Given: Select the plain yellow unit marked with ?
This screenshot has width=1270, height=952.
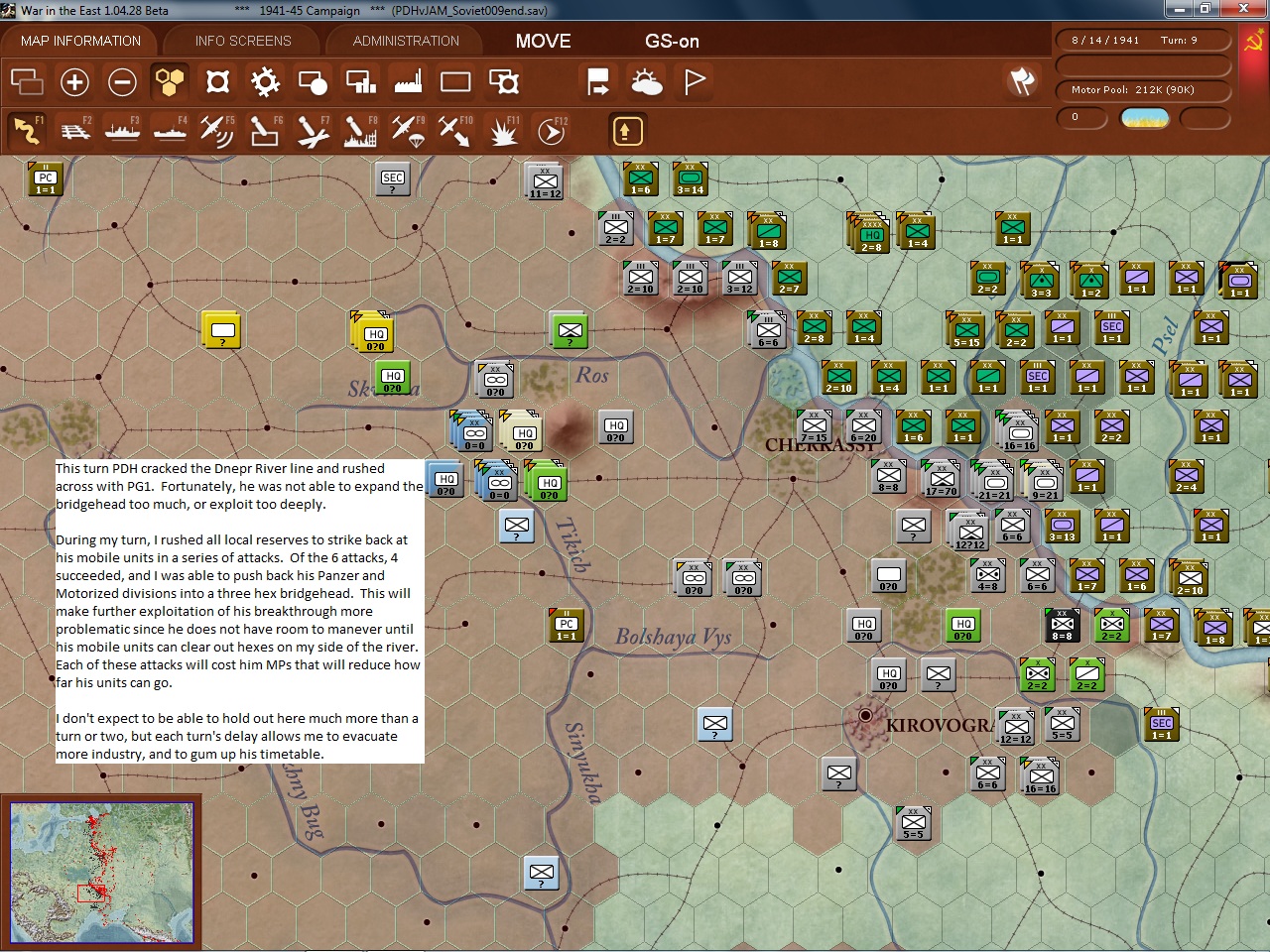Looking at the screenshot, I should [x=222, y=329].
